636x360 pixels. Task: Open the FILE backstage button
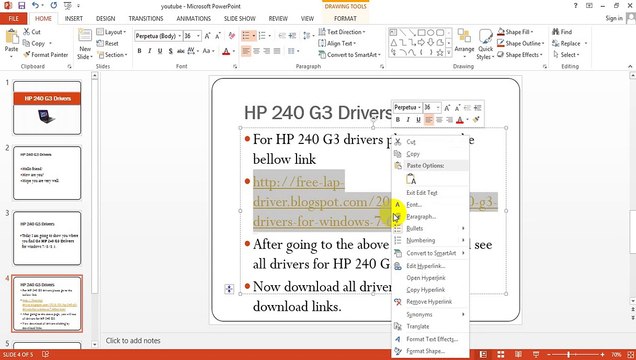pos(13,18)
